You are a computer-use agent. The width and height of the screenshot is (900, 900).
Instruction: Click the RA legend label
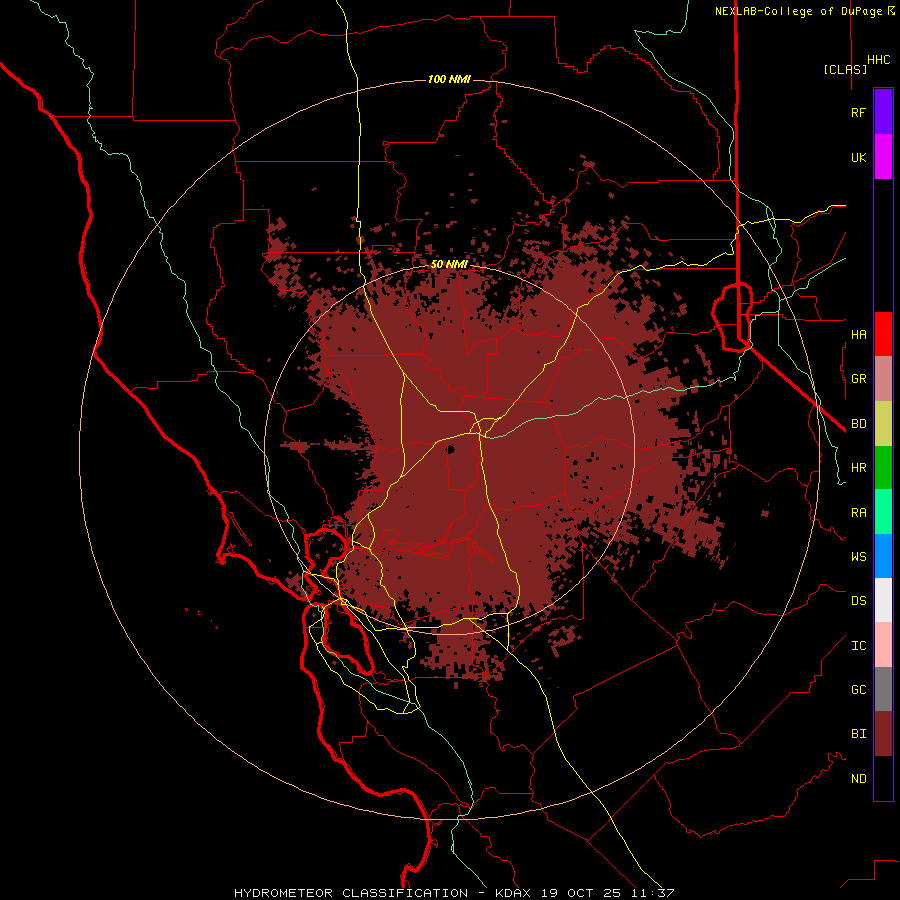[858, 513]
